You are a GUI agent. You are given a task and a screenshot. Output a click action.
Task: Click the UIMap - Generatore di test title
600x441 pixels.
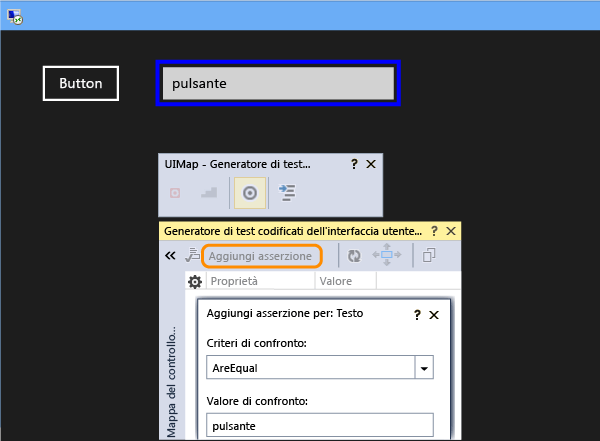[x=238, y=164]
